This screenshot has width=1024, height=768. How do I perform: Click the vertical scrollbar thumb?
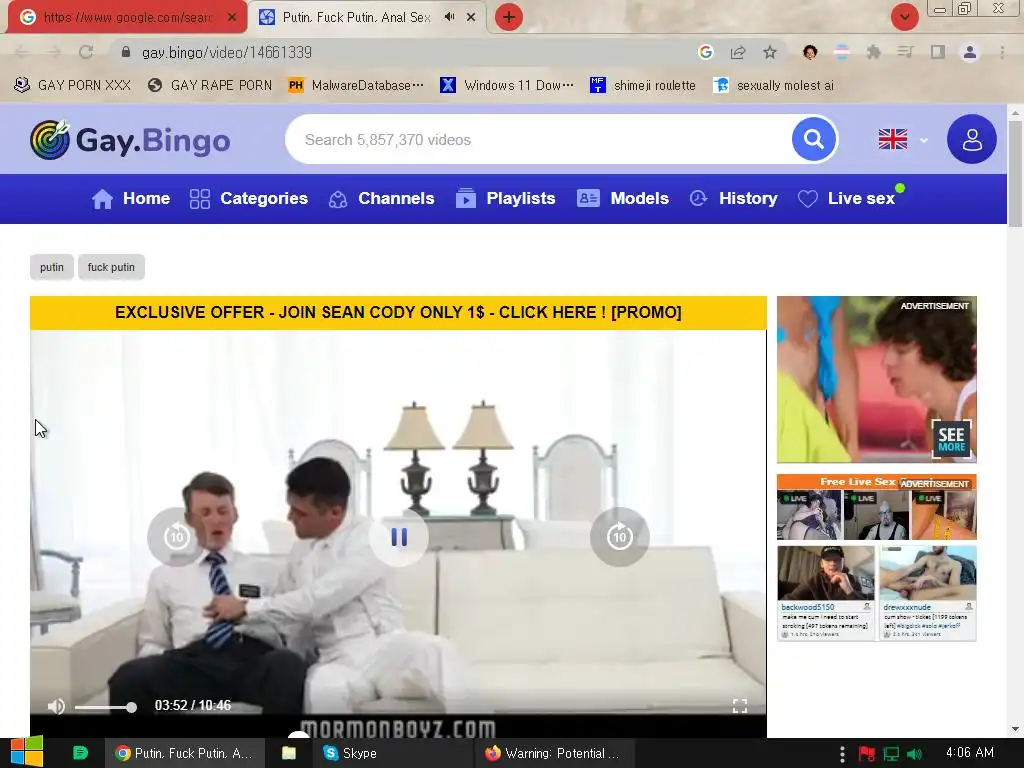click(x=1016, y=174)
